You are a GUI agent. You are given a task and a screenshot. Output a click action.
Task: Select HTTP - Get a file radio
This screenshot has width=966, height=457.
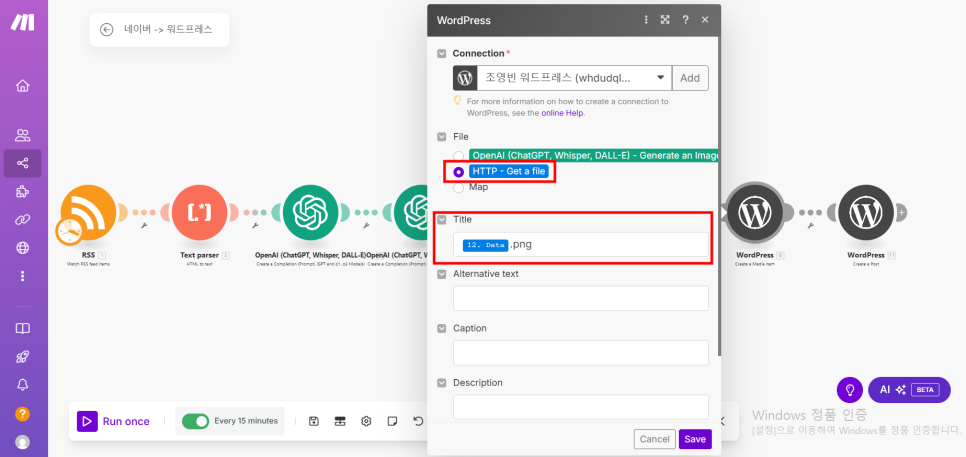pos(458,172)
